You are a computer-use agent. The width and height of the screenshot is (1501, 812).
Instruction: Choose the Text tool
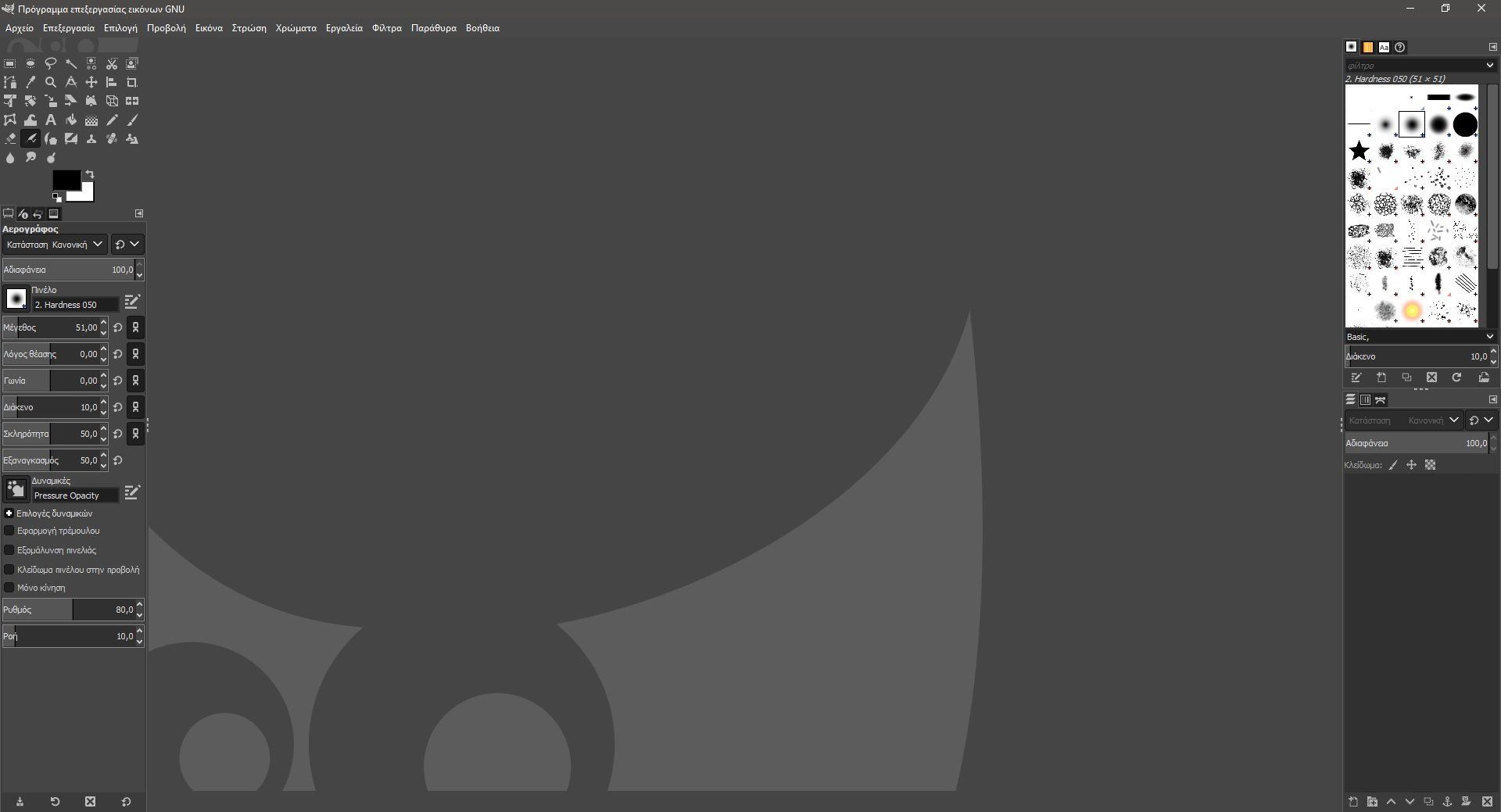click(51, 120)
